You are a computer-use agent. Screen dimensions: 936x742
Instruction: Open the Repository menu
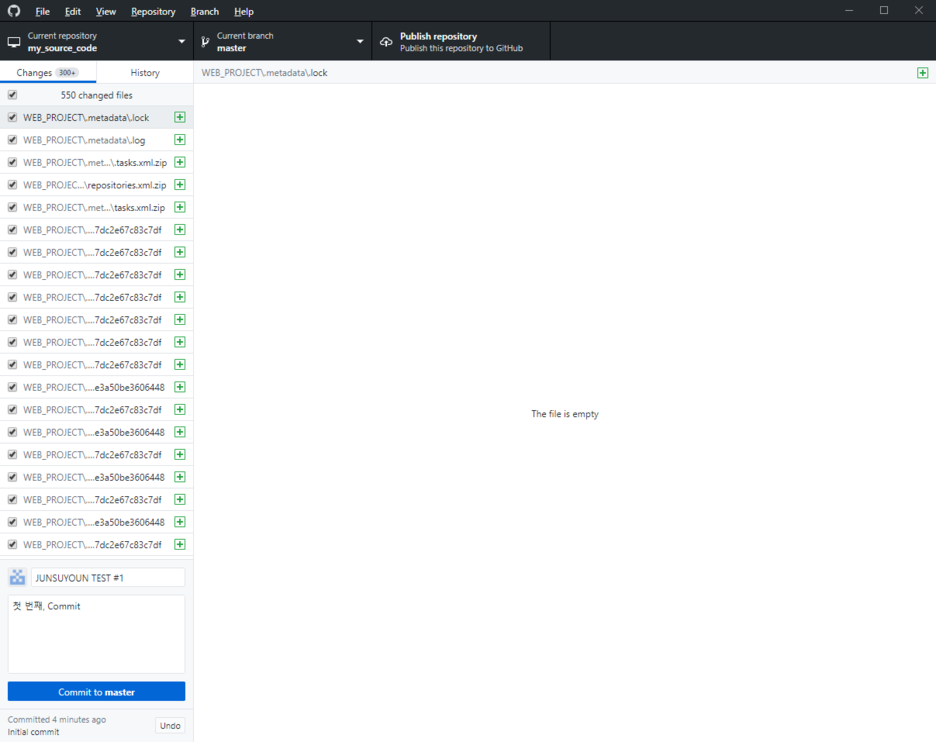tap(152, 11)
